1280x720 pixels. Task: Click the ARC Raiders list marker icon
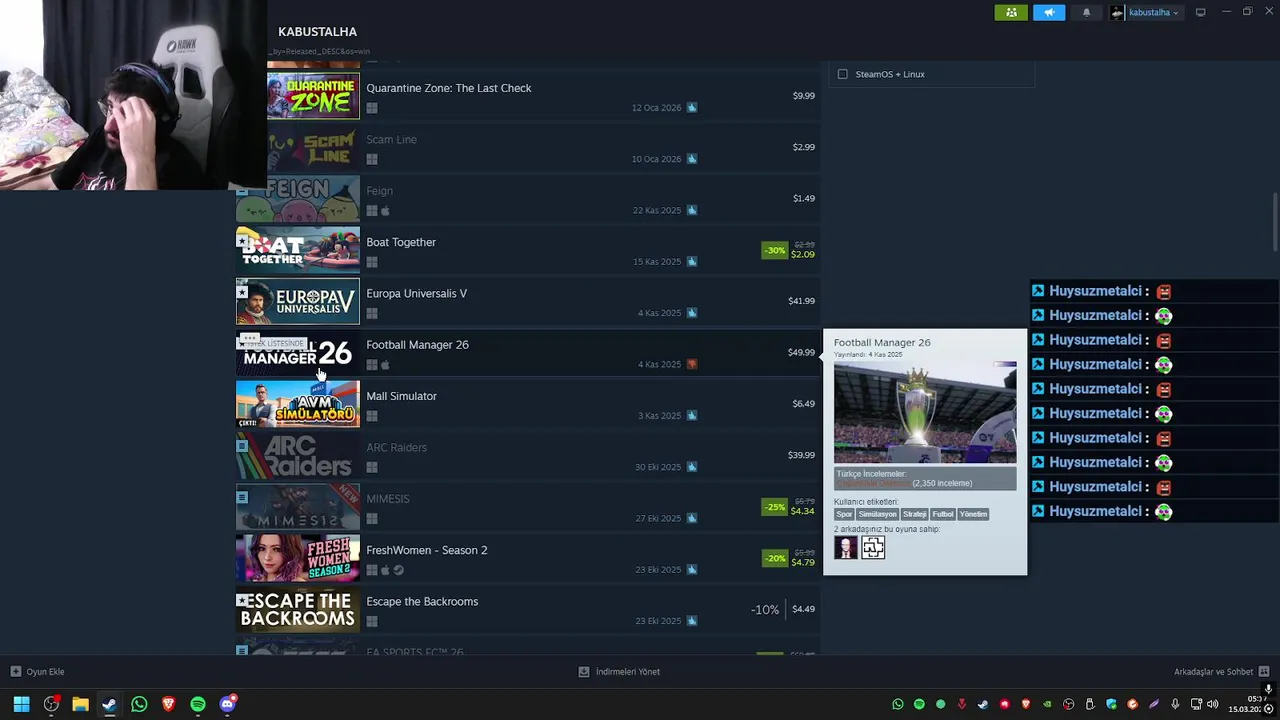tap(242, 446)
